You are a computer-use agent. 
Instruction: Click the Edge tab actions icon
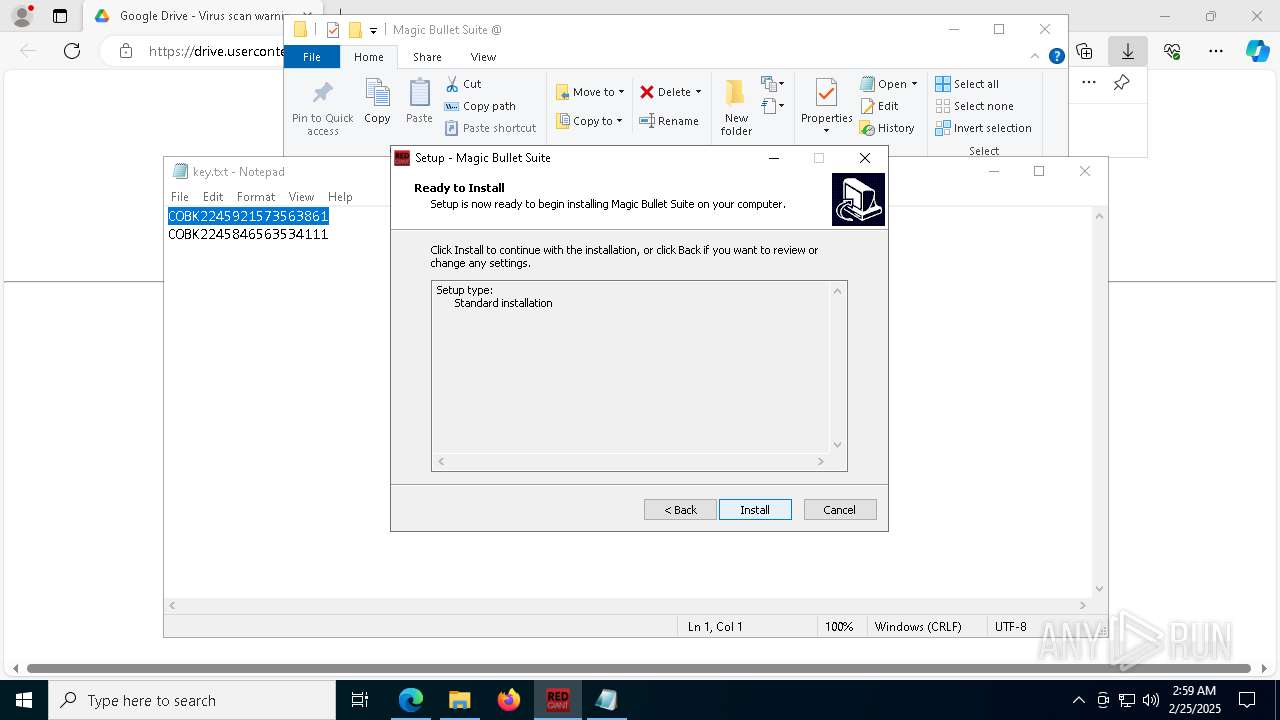[60, 16]
